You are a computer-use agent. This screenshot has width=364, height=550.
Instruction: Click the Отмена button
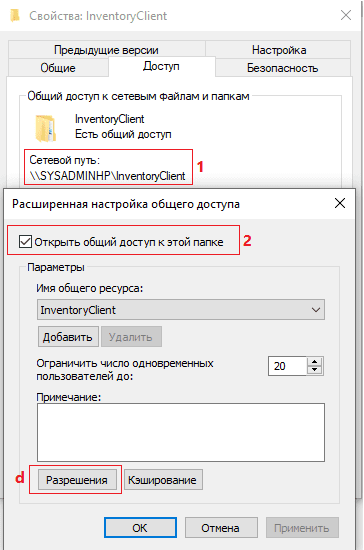[x=221, y=528]
